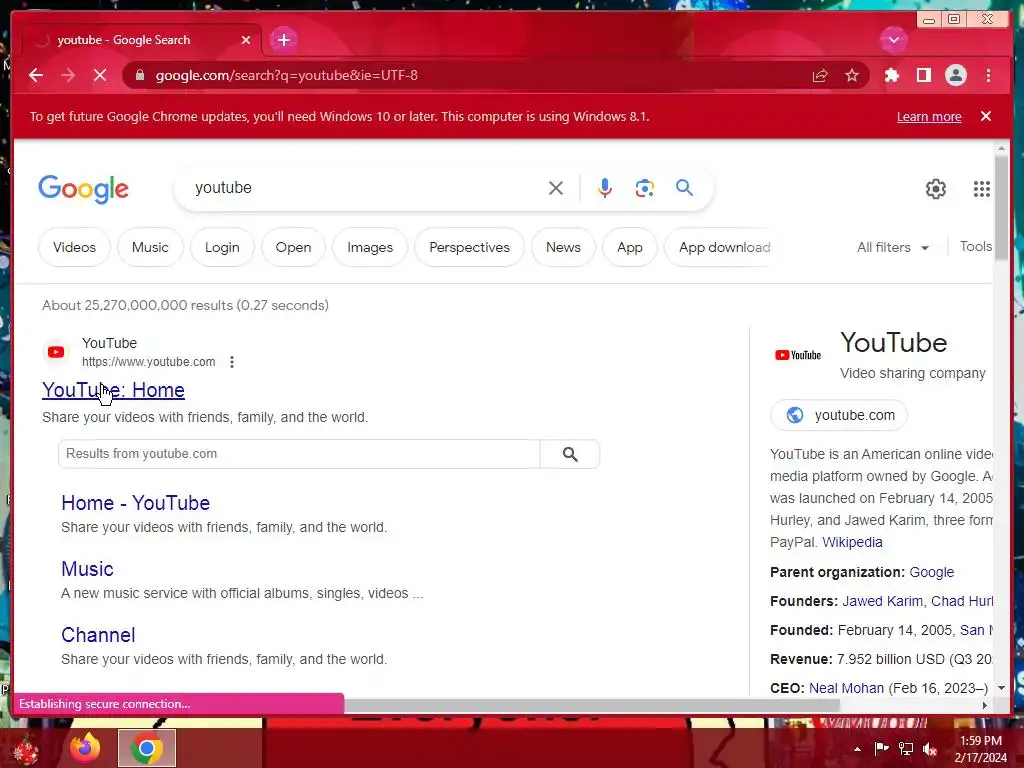This screenshot has width=1024, height=768.
Task: Filter results by Videos
Action: [74, 248]
